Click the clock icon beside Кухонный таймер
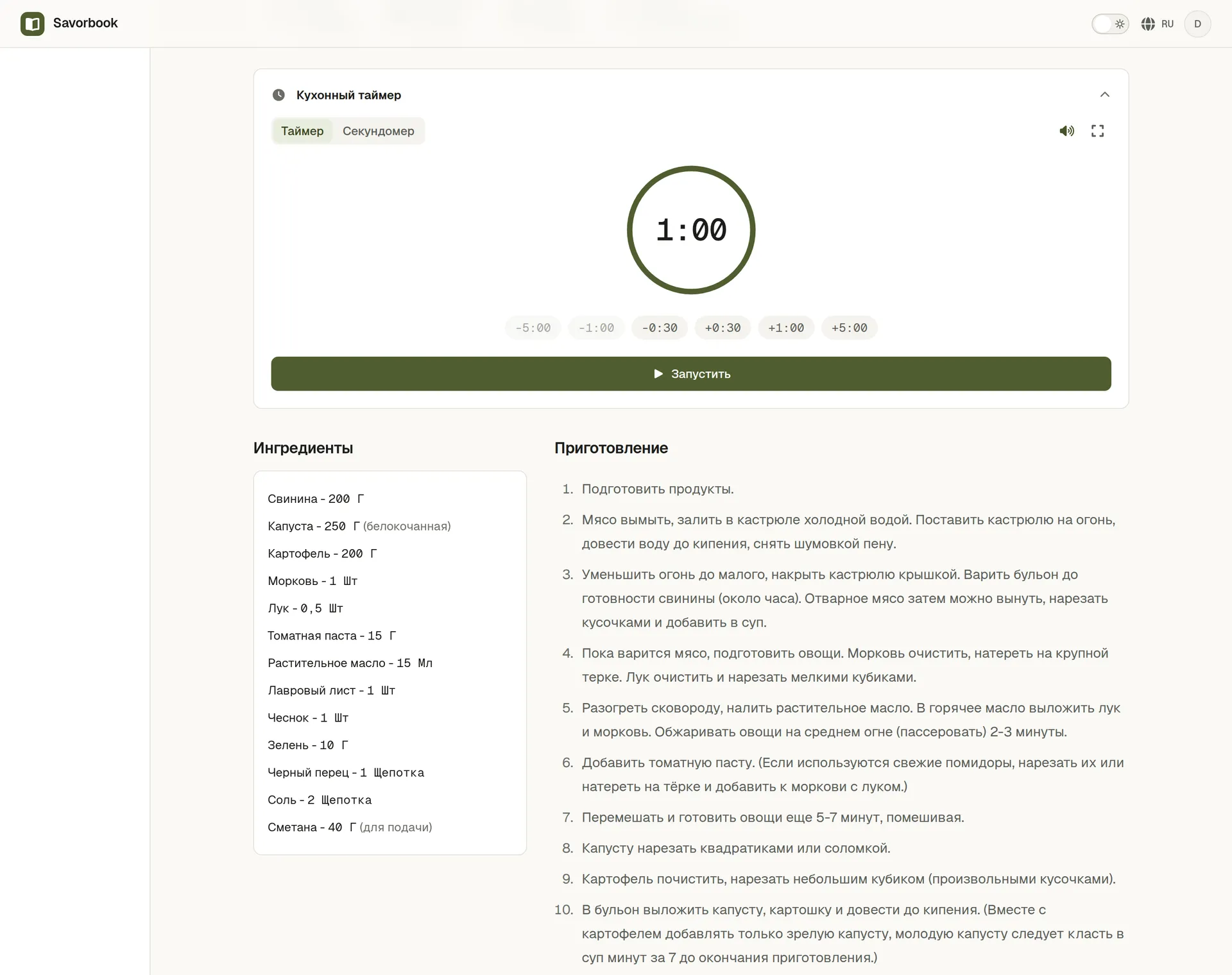The width and height of the screenshot is (1232, 975). 278,95
